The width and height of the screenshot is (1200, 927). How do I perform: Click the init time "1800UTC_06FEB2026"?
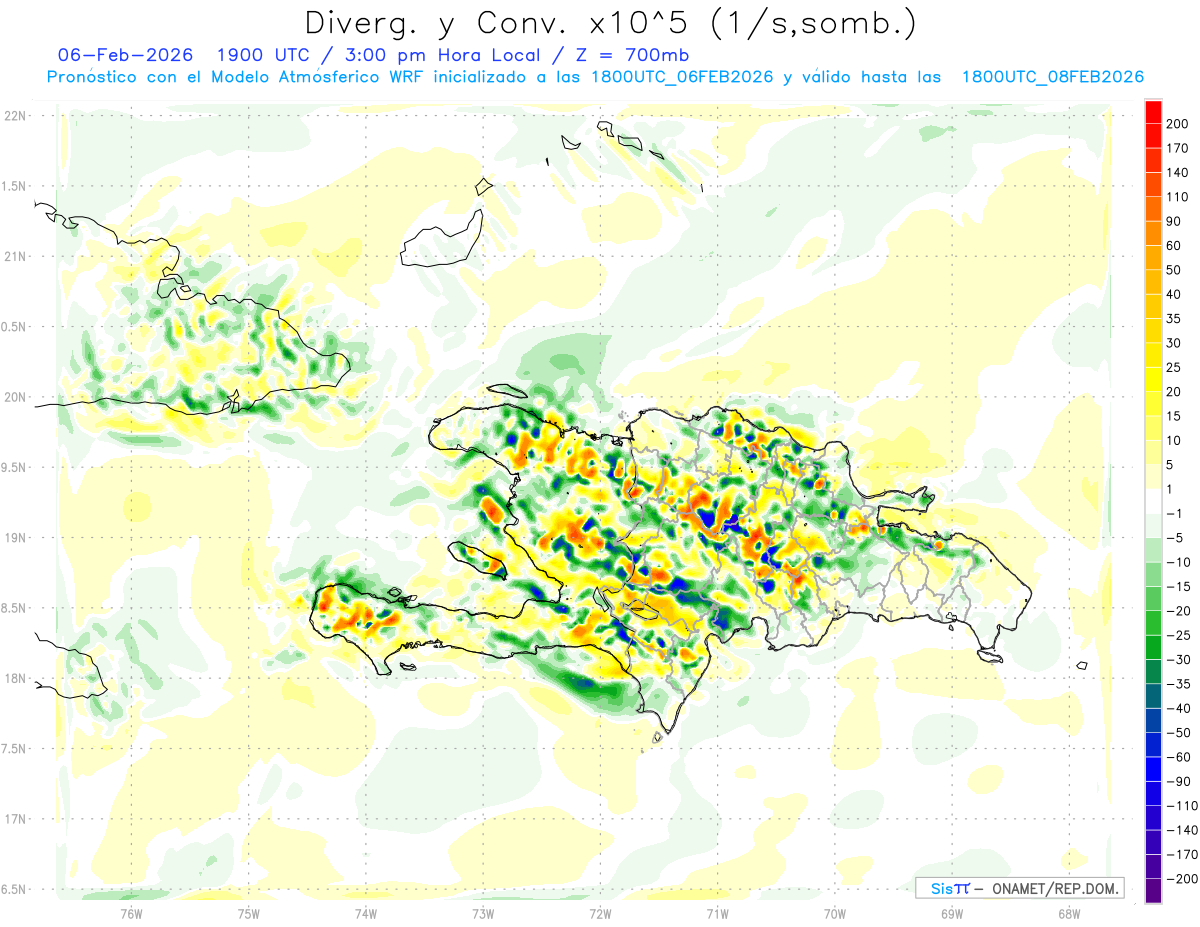[x=681, y=77]
